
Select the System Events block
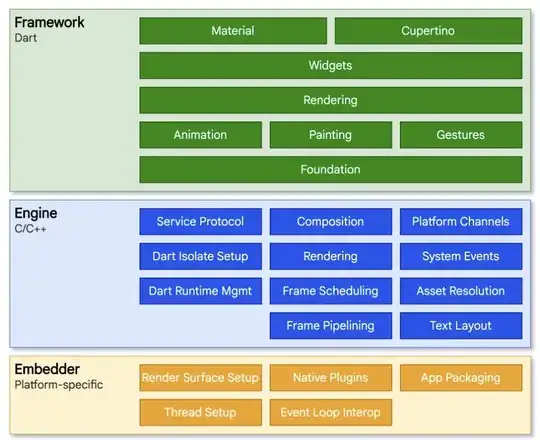coord(461,256)
